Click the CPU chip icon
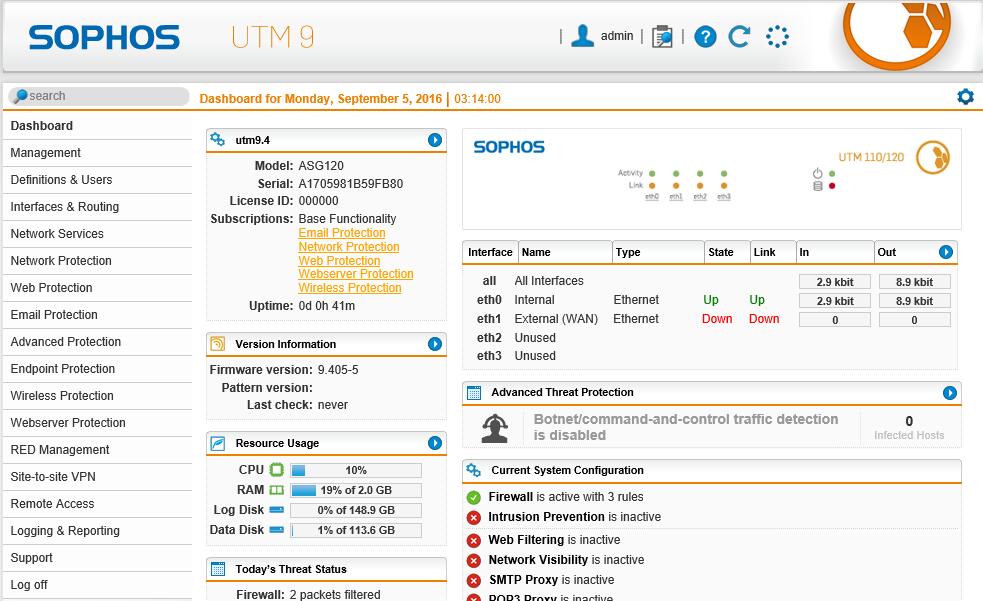This screenshot has height=601, width=983. [276, 469]
